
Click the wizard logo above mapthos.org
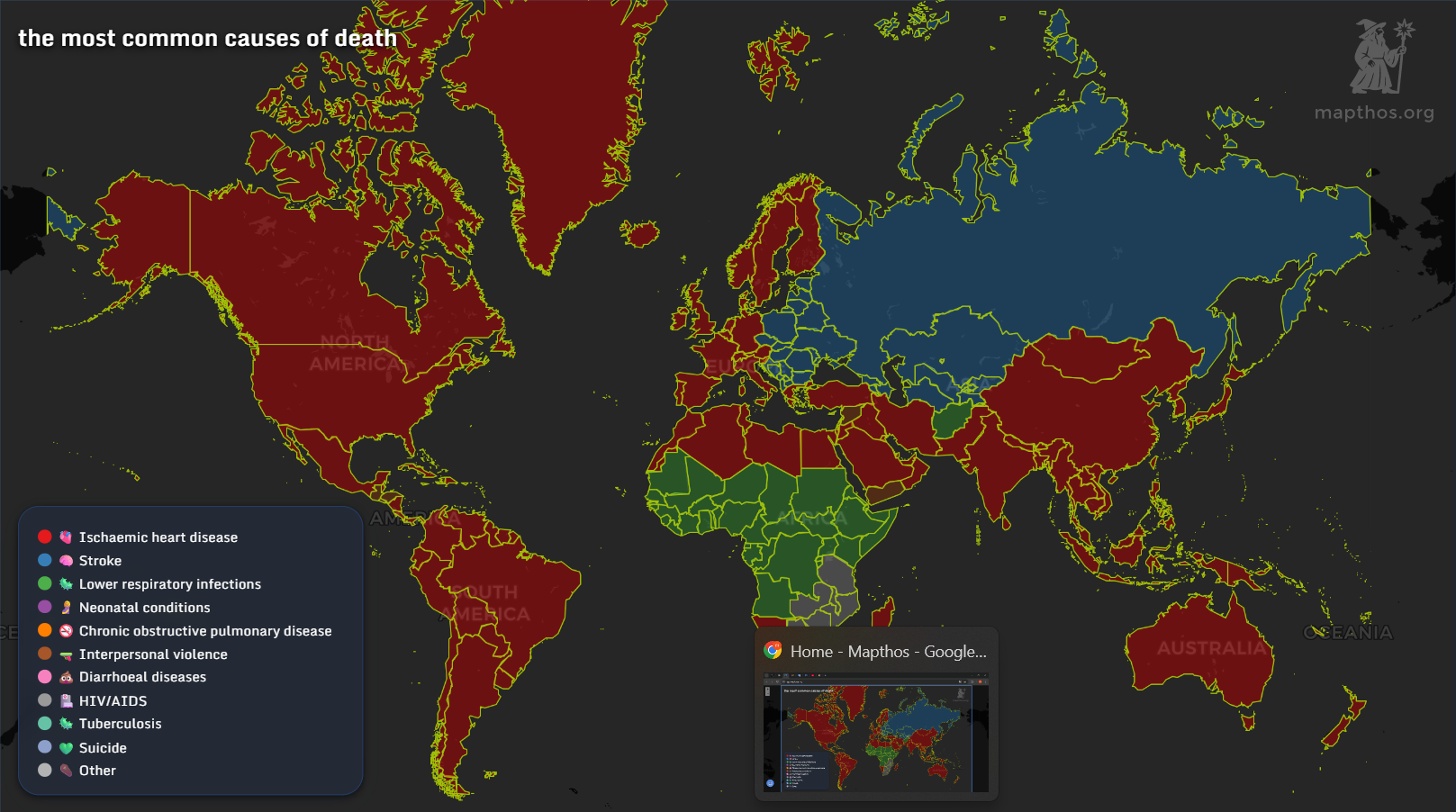1379,58
